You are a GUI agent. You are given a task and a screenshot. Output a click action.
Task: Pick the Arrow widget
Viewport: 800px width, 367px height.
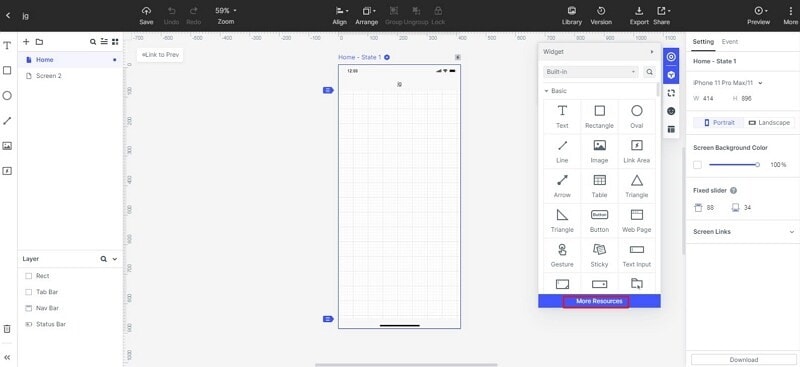pyautogui.click(x=562, y=186)
